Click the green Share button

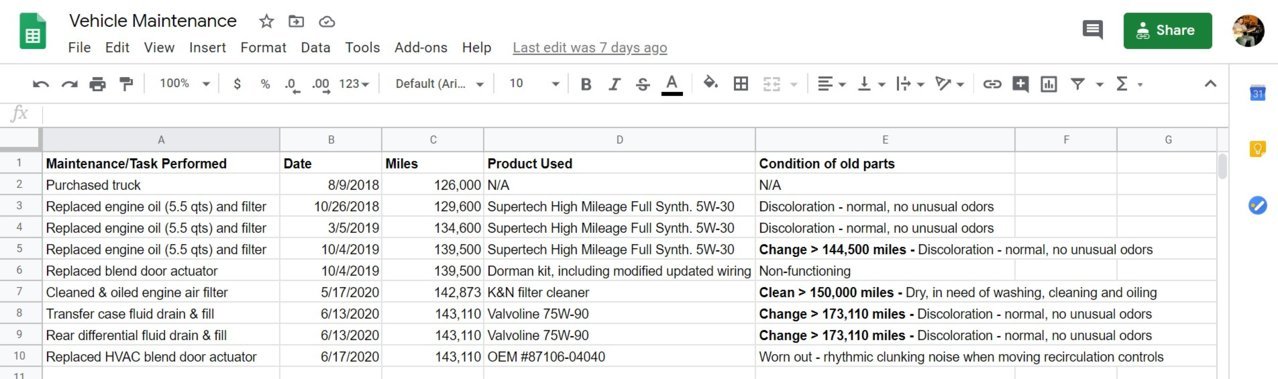point(1167,30)
